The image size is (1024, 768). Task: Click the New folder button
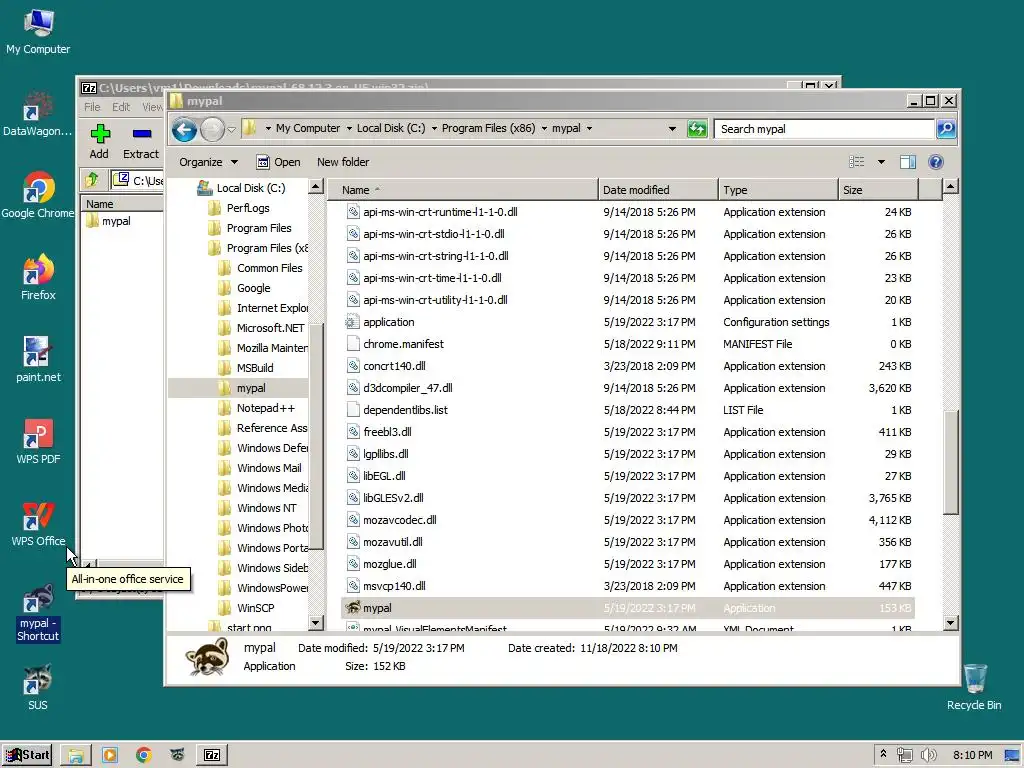click(x=343, y=162)
